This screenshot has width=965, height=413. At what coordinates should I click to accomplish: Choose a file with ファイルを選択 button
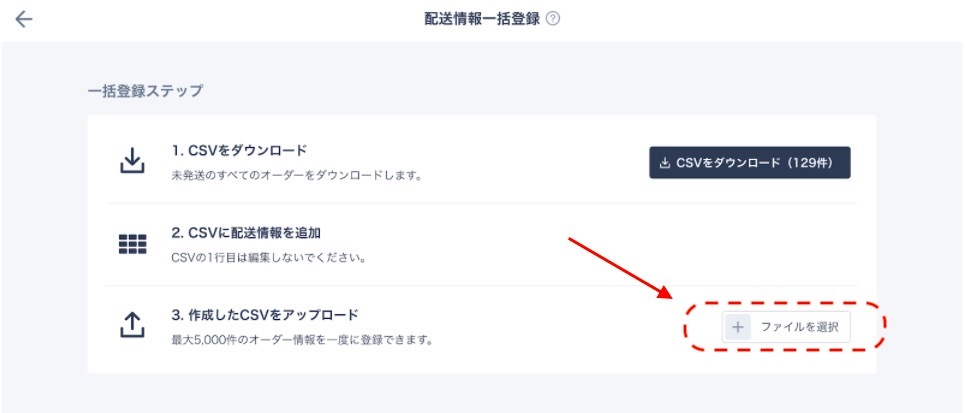click(786, 327)
